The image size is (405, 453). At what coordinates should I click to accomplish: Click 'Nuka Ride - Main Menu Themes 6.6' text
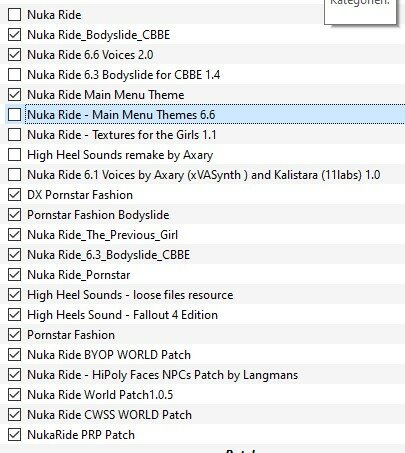click(x=121, y=115)
